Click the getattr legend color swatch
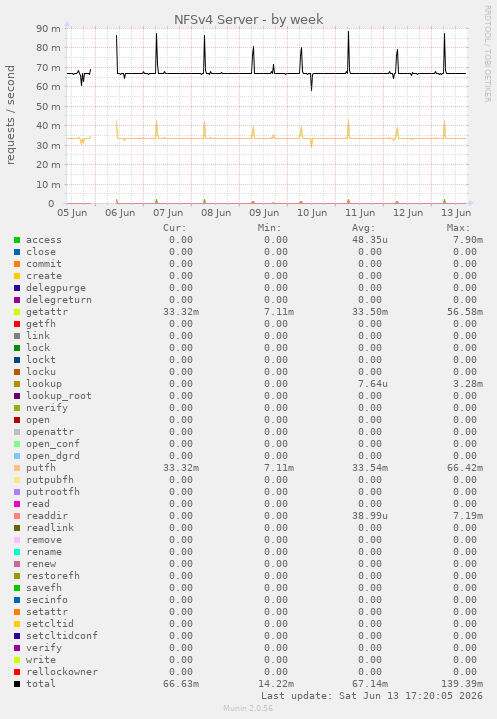 tap(17, 312)
